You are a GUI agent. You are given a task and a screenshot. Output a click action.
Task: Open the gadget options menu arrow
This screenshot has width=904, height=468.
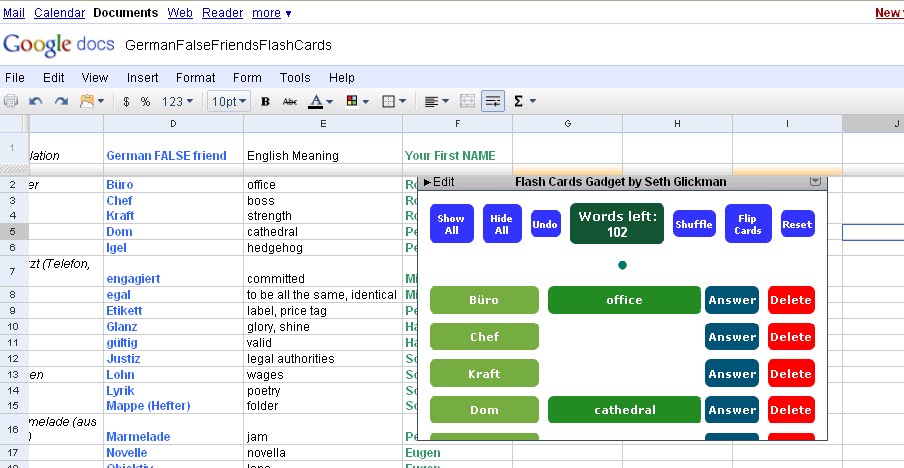click(x=815, y=181)
